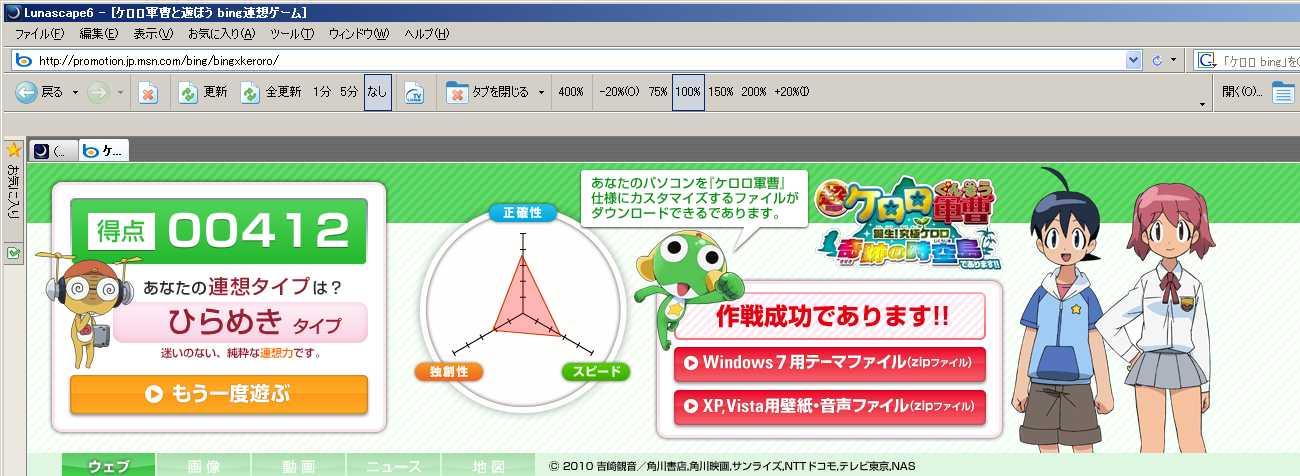Screen dimensions: 1300x476
Task: Select the なし auto-refresh option
Action: click(377, 92)
